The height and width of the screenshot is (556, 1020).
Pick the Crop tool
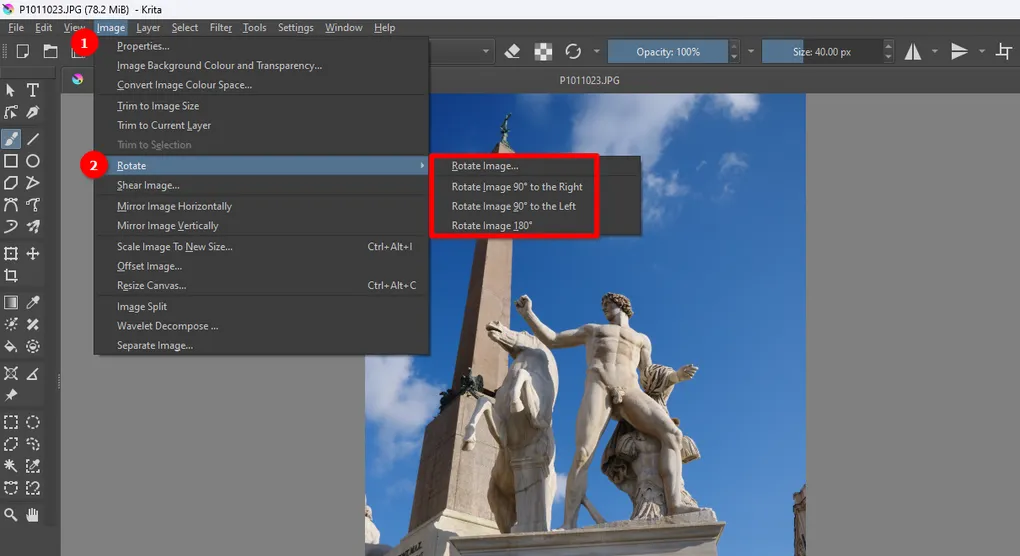tap(11, 276)
